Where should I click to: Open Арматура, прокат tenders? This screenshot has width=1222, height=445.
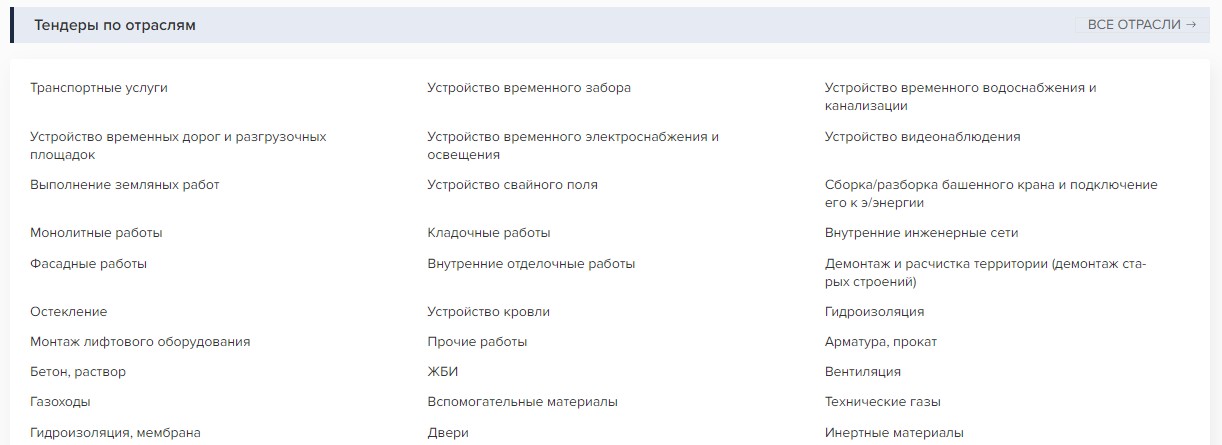881,342
